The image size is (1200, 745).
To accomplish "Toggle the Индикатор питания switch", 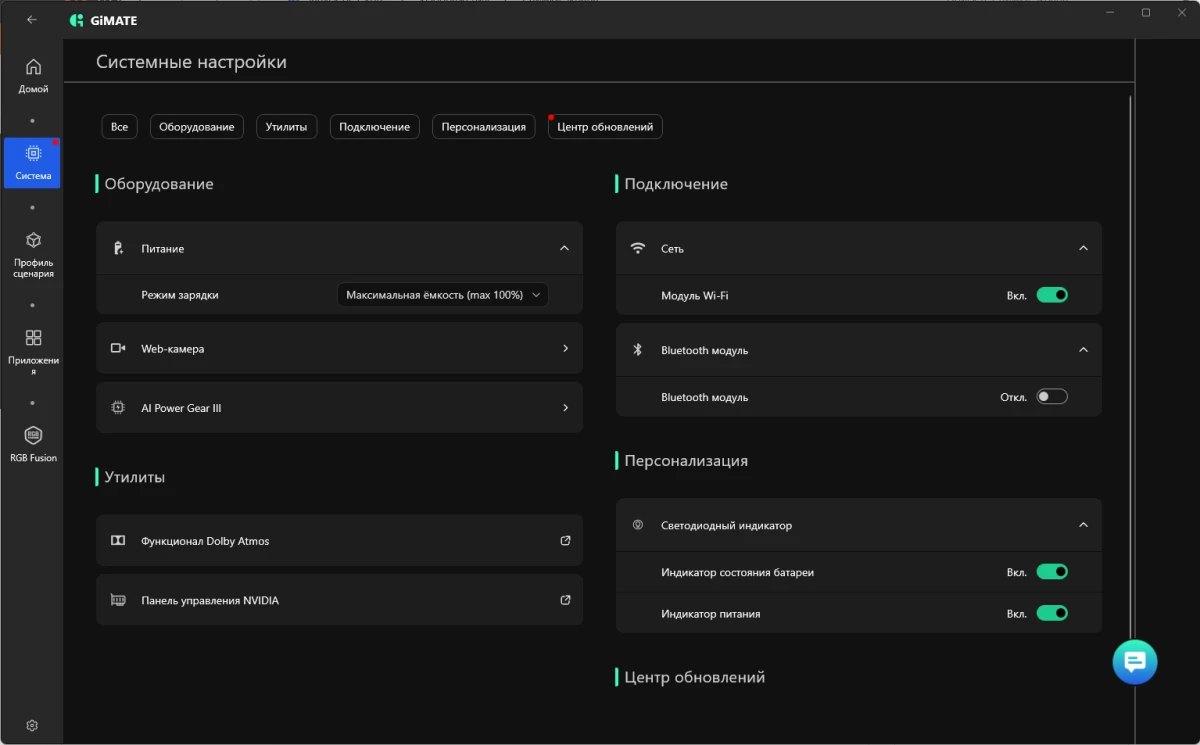I will click(x=1052, y=613).
